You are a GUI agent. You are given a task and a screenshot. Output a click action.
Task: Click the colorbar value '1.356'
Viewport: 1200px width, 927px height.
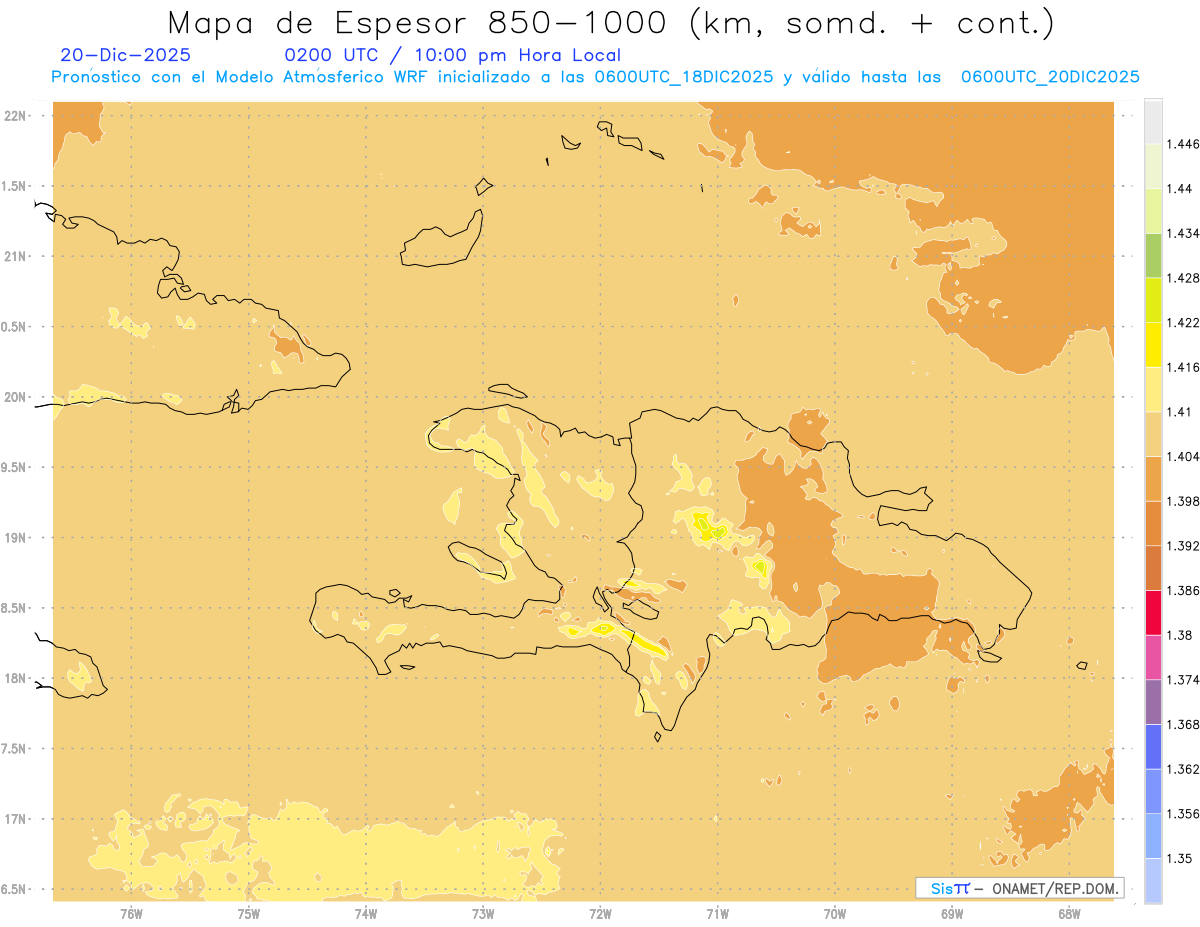coord(1183,814)
